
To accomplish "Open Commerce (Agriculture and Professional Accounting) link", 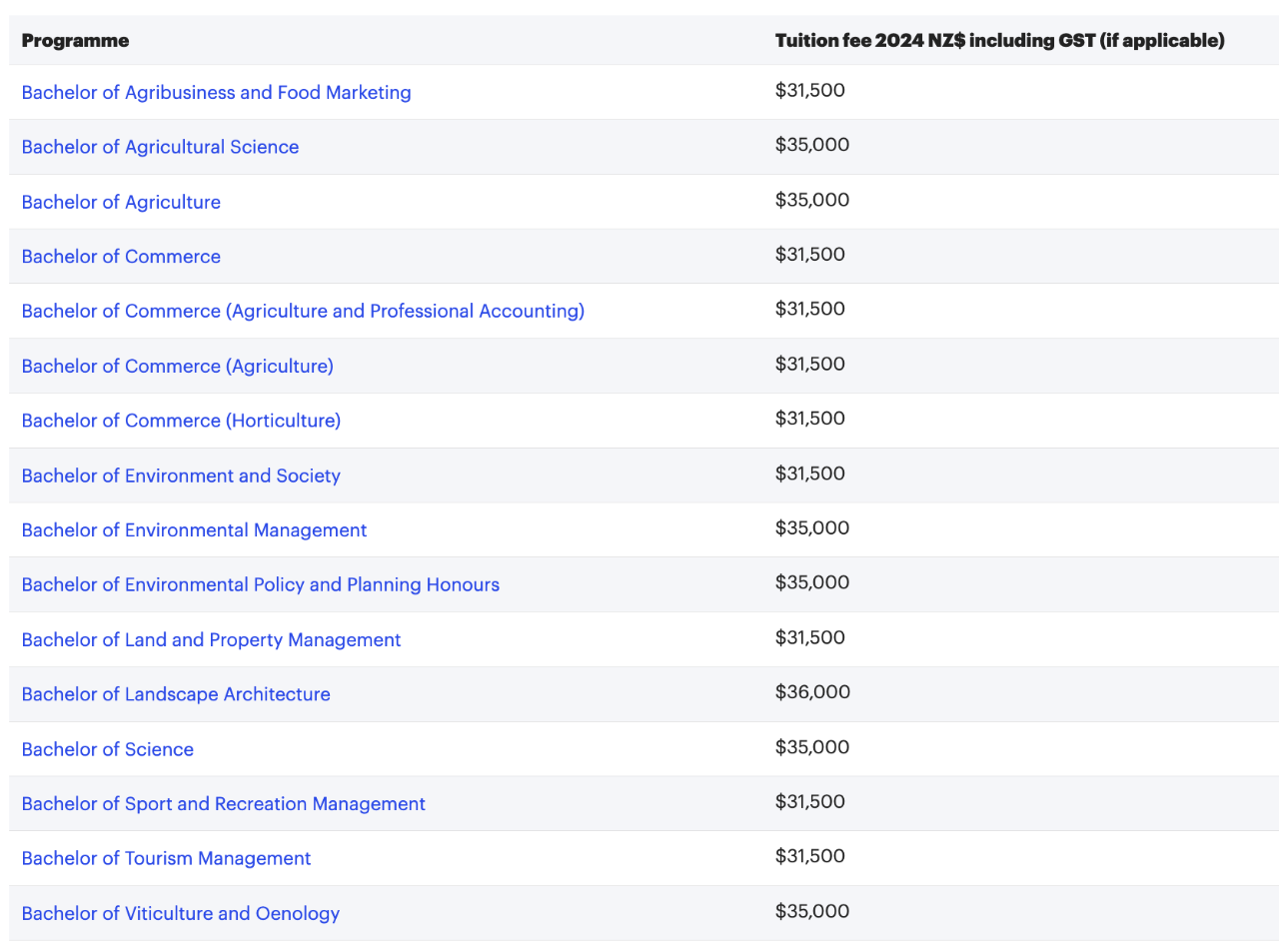I will 303,311.
